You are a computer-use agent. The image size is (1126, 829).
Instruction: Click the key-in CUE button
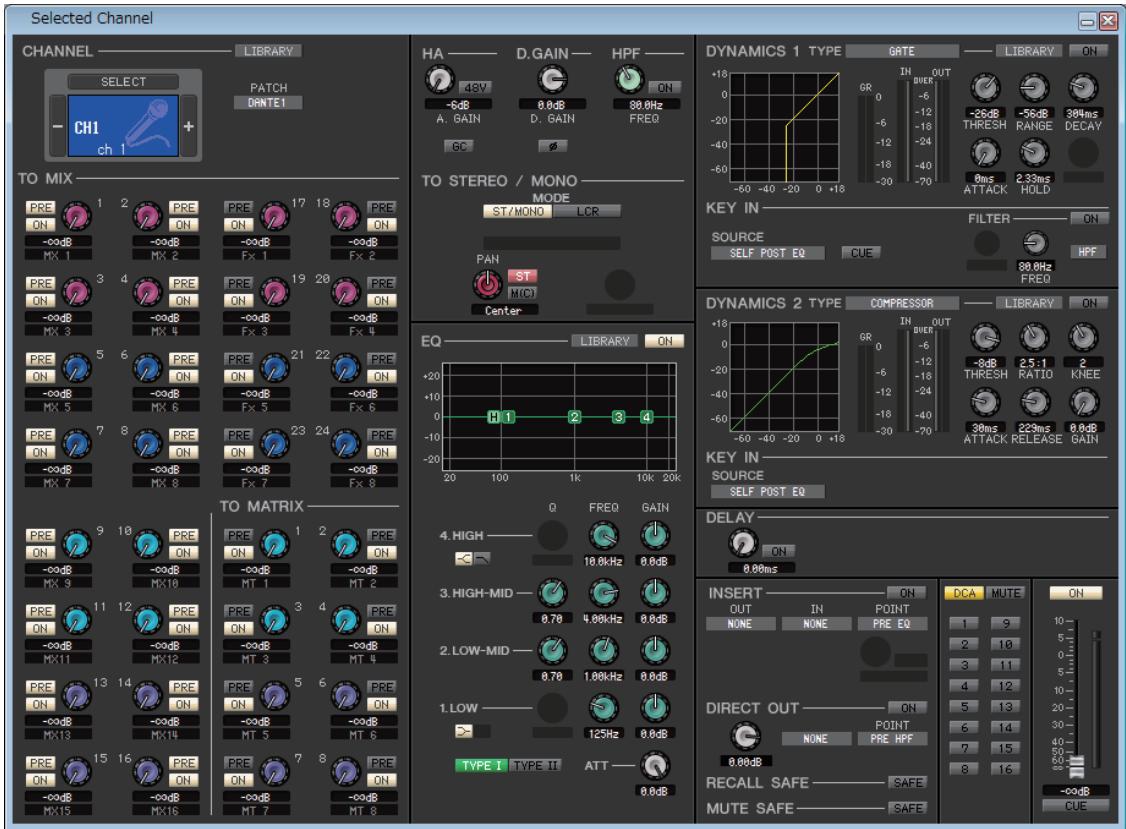point(861,253)
